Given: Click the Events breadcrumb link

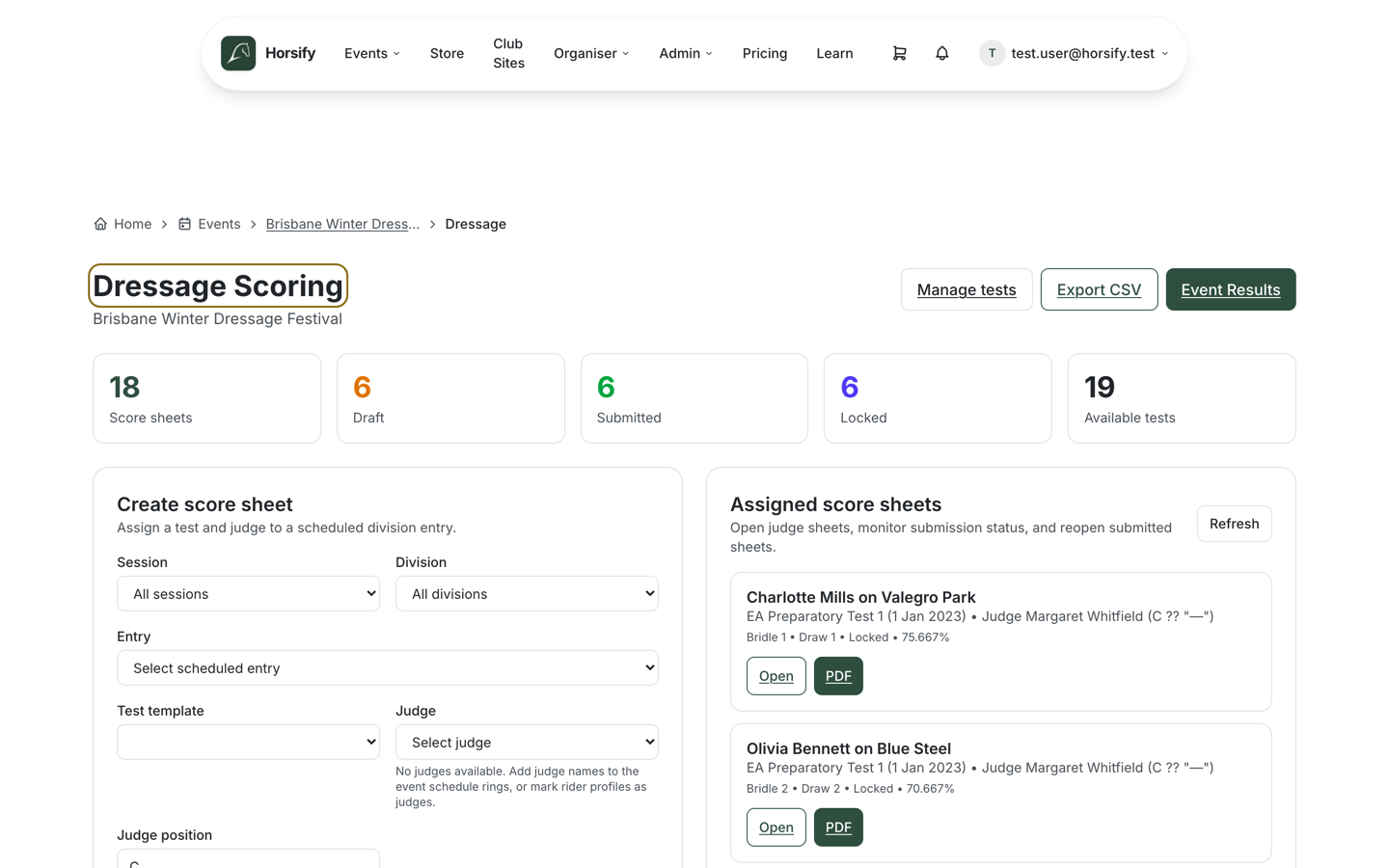Looking at the screenshot, I should coord(219,224).
